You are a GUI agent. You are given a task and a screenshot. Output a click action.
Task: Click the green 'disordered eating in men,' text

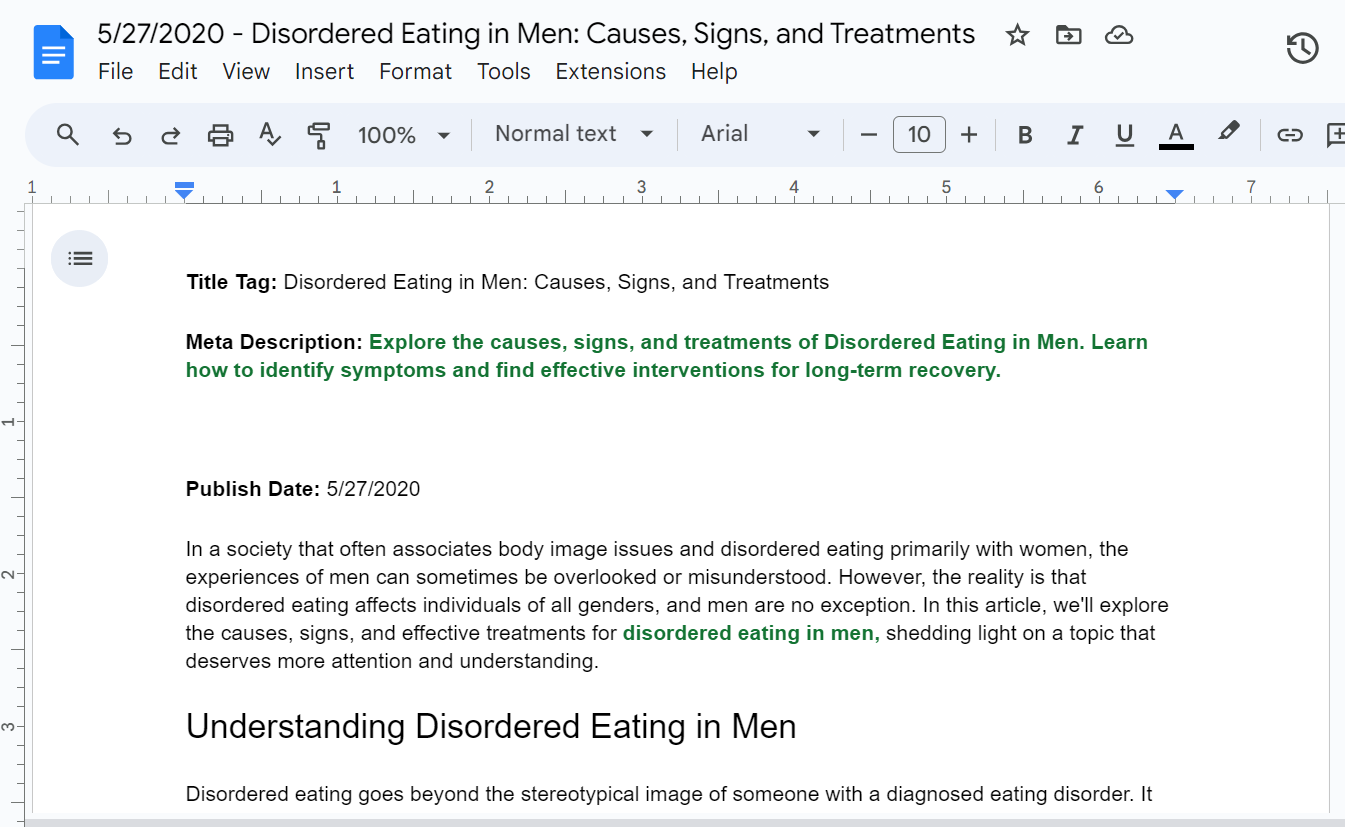(751, 633)
